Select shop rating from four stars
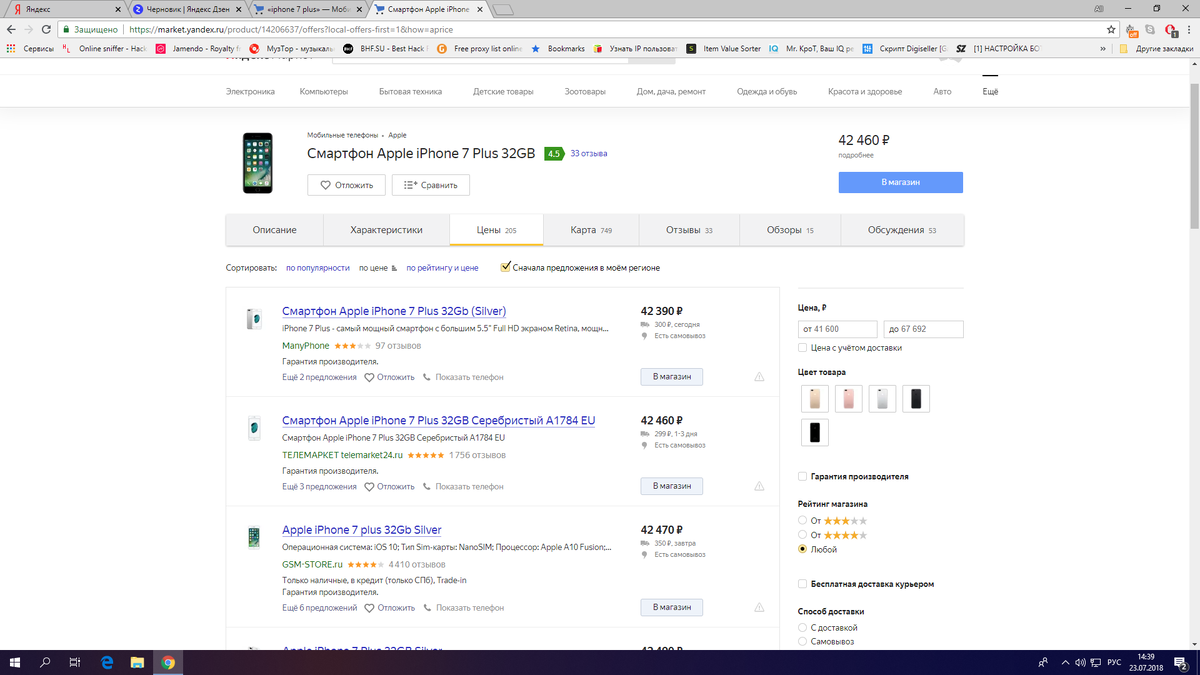This screenshot has width=1200, height=675. pyautogui.click(x=802, y=535)
